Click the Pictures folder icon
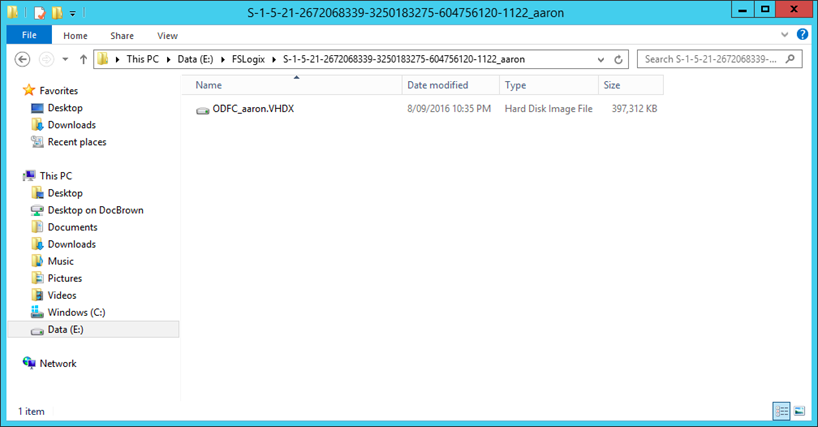This screenshot has height=427, width=818. point(37,278)
